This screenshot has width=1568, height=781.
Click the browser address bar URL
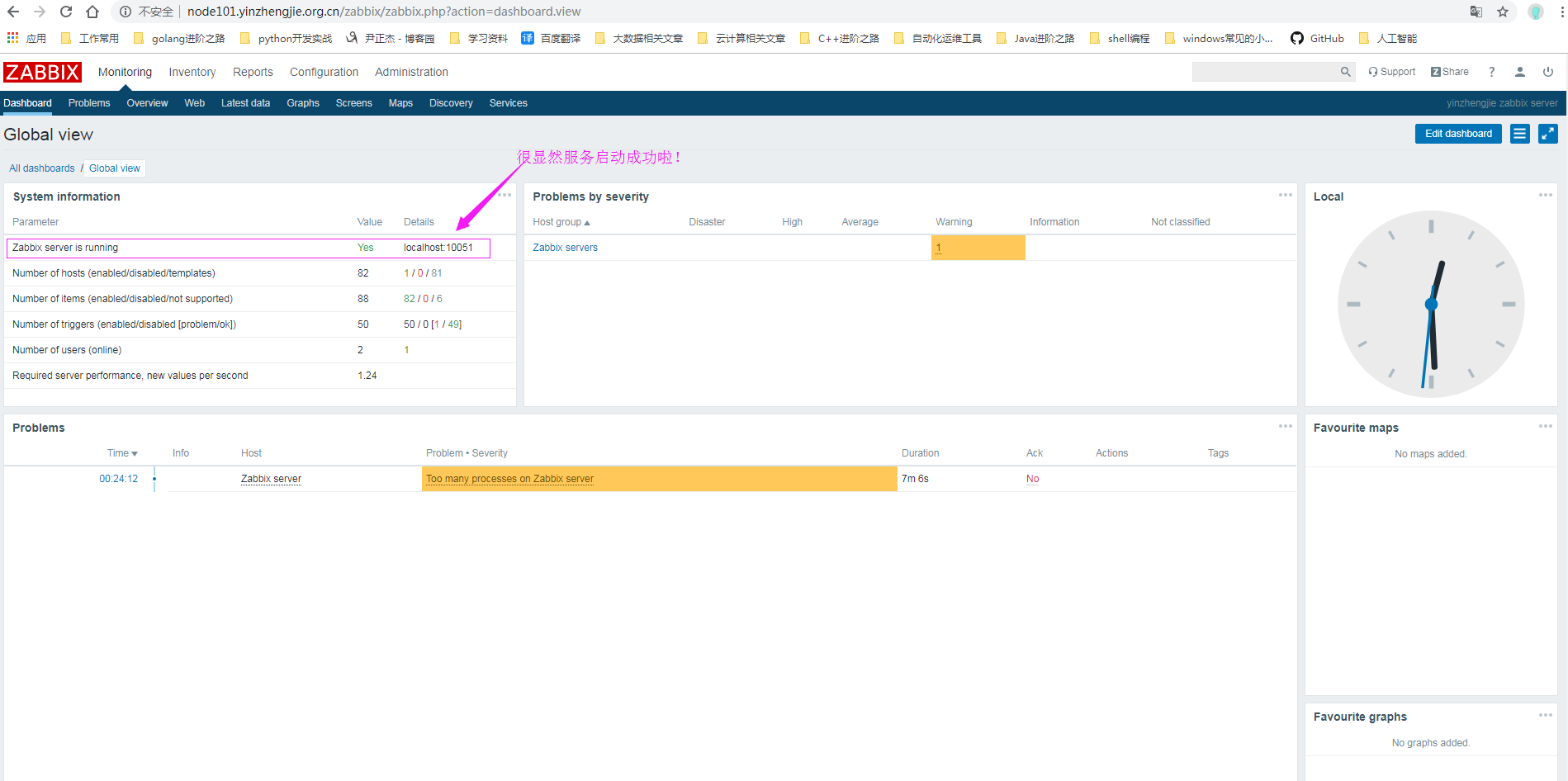(x=384, y=12)
